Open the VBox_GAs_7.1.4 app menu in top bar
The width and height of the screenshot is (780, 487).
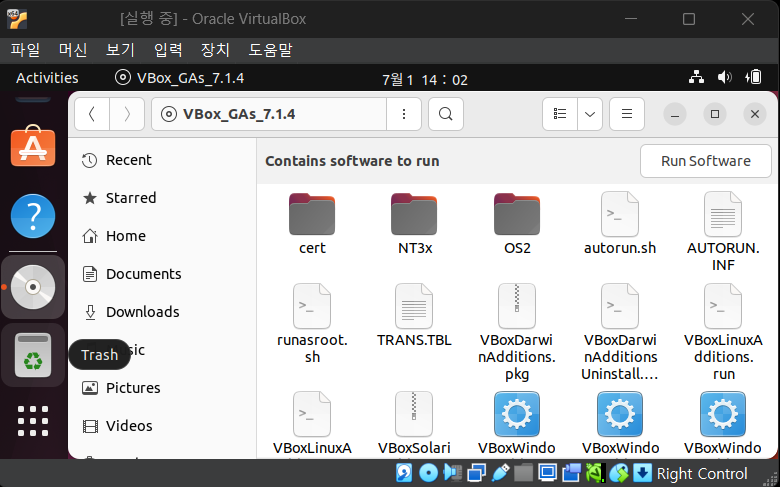[x=179, y=78]
